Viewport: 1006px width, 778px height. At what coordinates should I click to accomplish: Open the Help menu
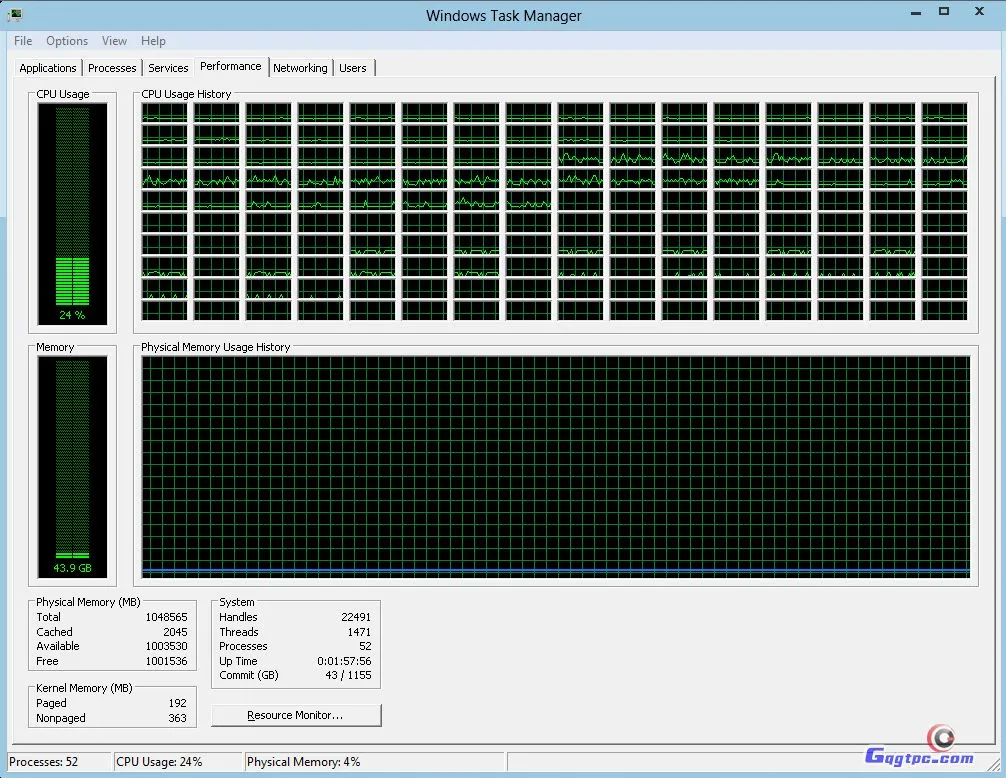coord(153,41)
